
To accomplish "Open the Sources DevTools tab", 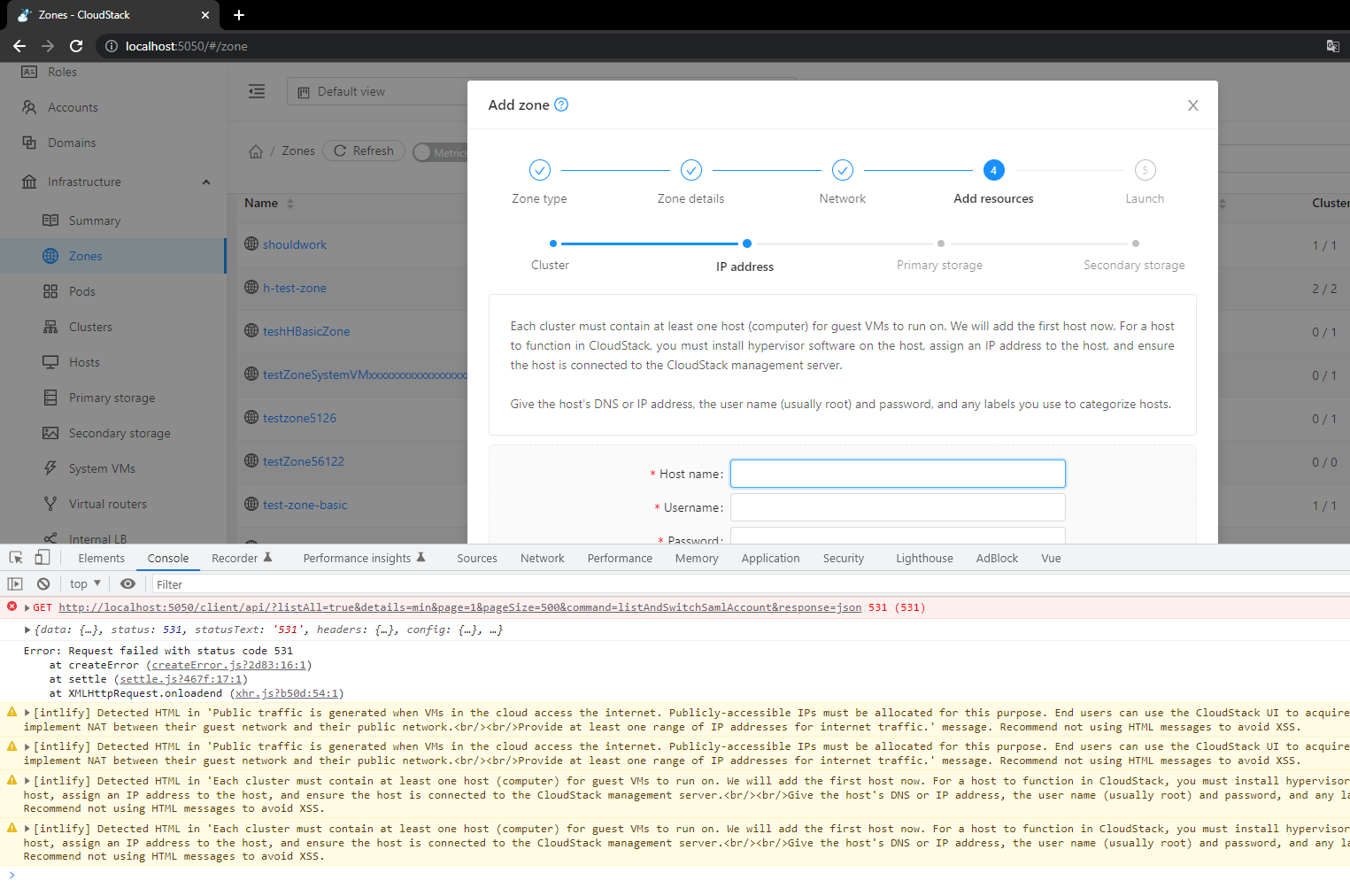I will 477,558.
